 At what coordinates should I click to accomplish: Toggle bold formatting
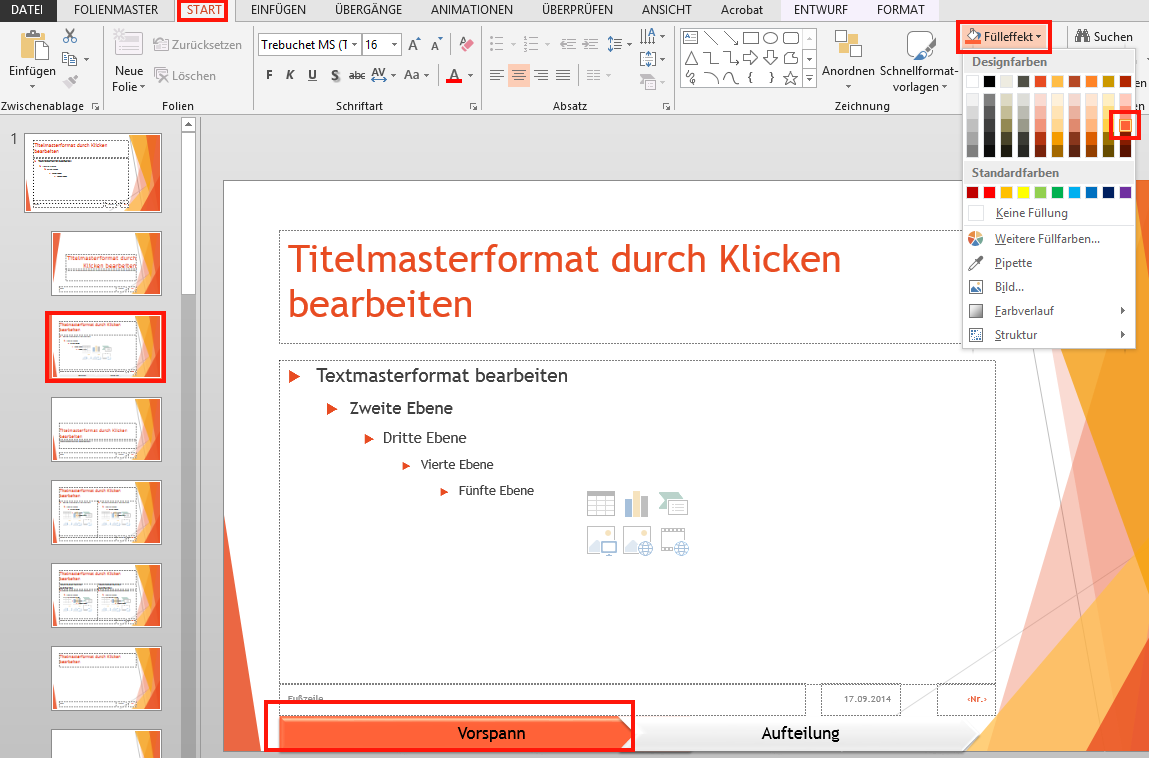[269, 76]
